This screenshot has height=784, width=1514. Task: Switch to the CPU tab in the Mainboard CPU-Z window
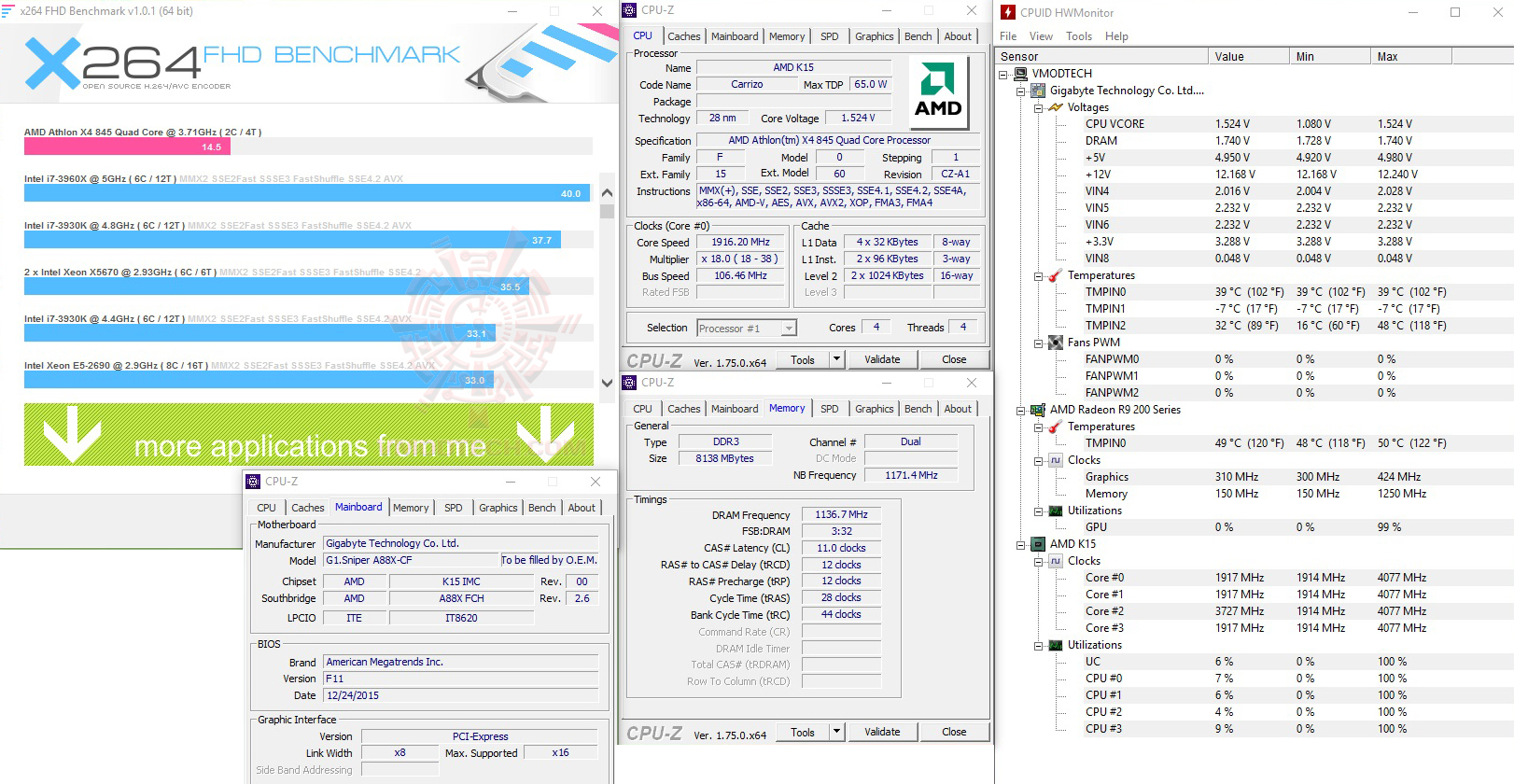pyautogui.click(x=267, y=508)
